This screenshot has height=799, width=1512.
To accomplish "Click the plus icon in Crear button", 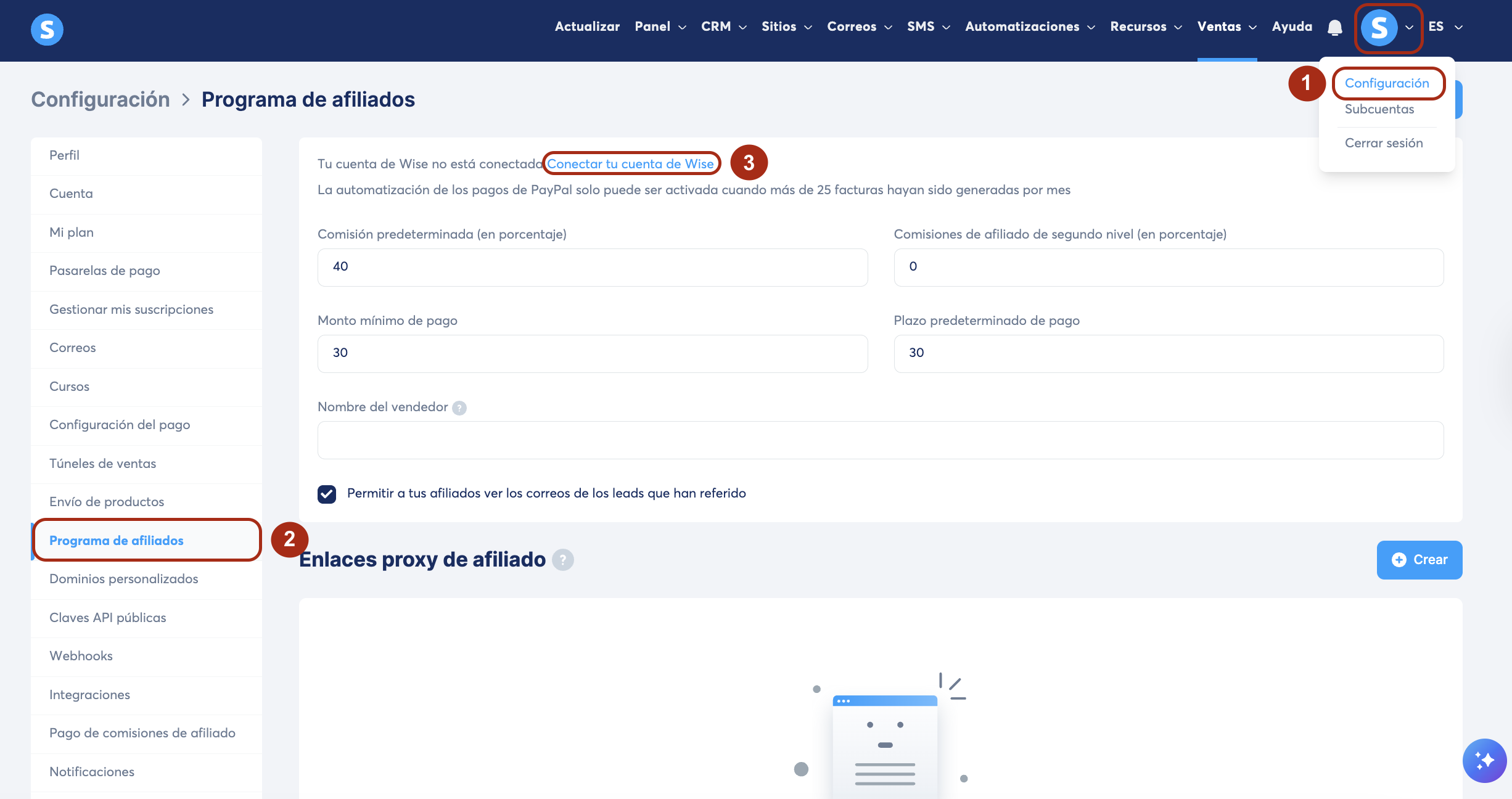I will [x=1399, y=560].
